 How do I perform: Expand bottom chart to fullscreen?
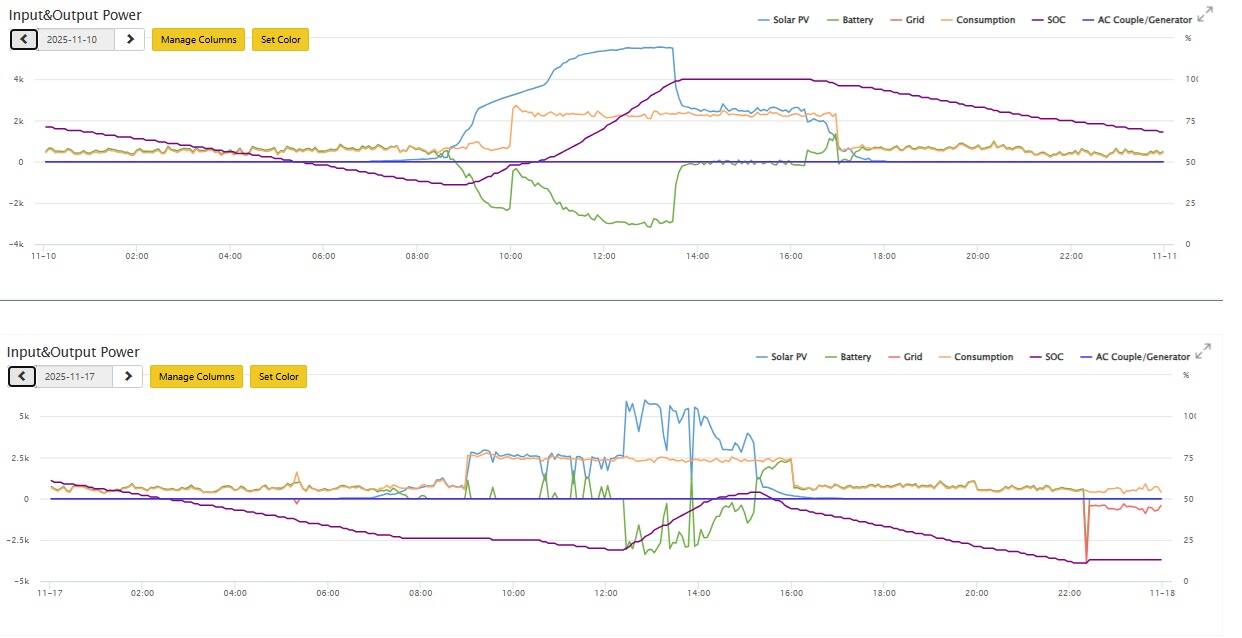1204,350
